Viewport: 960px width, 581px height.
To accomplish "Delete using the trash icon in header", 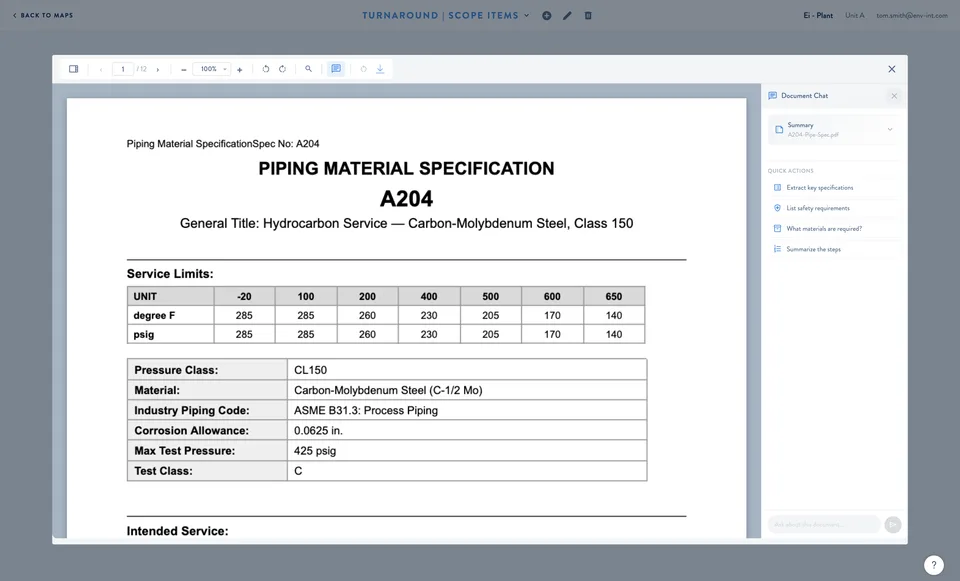I will tap(588, 15).
